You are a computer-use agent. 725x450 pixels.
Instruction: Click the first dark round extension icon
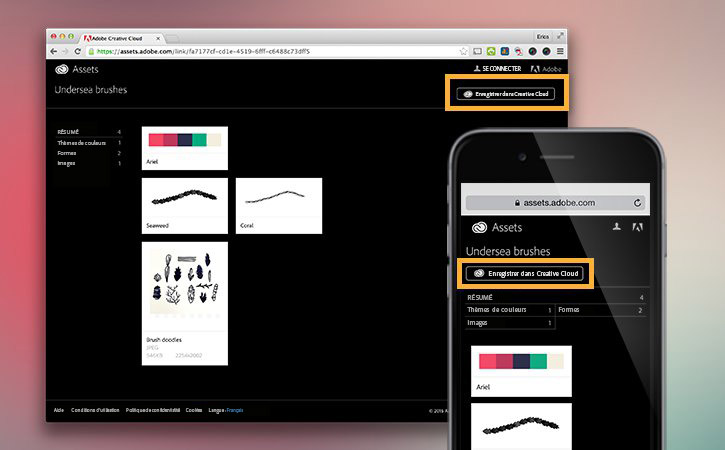click(533, 51)
